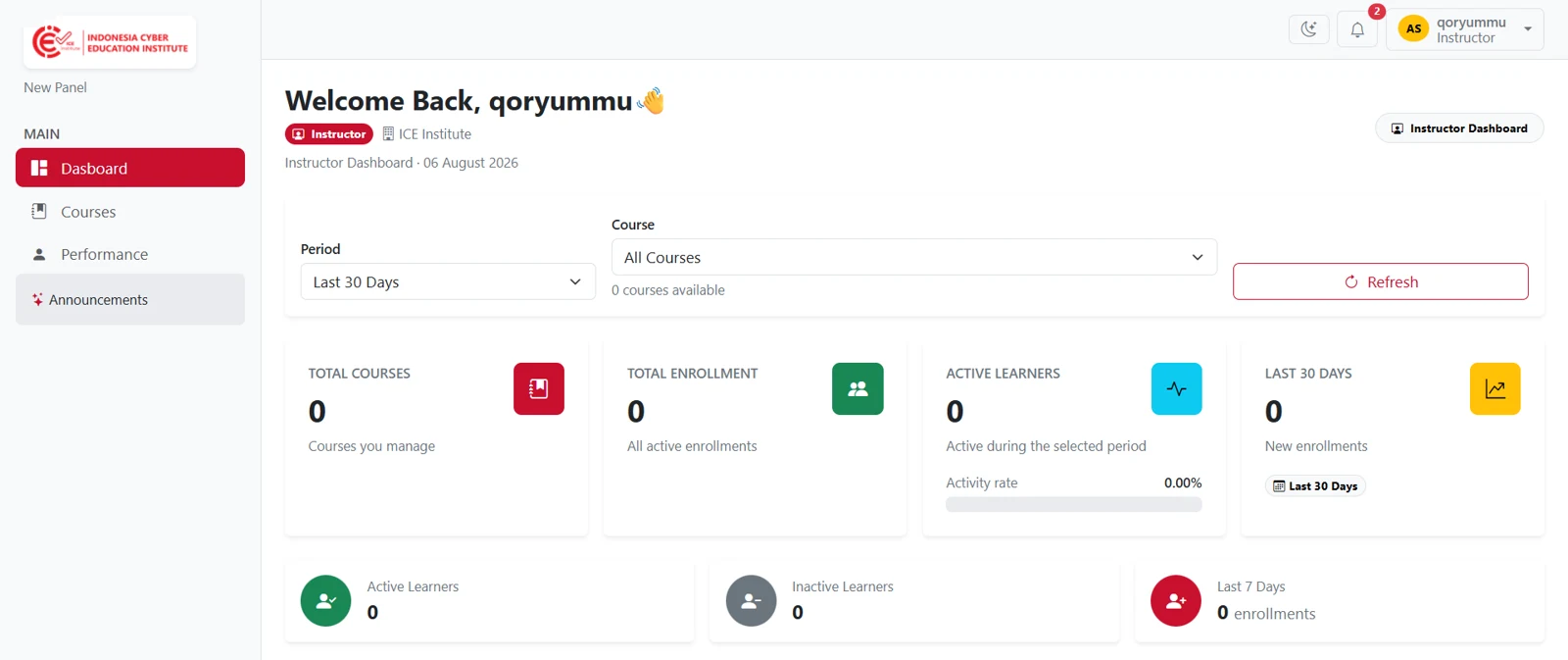Click the "New enrollments" text
The image size is (1568, 660).
1316,446
